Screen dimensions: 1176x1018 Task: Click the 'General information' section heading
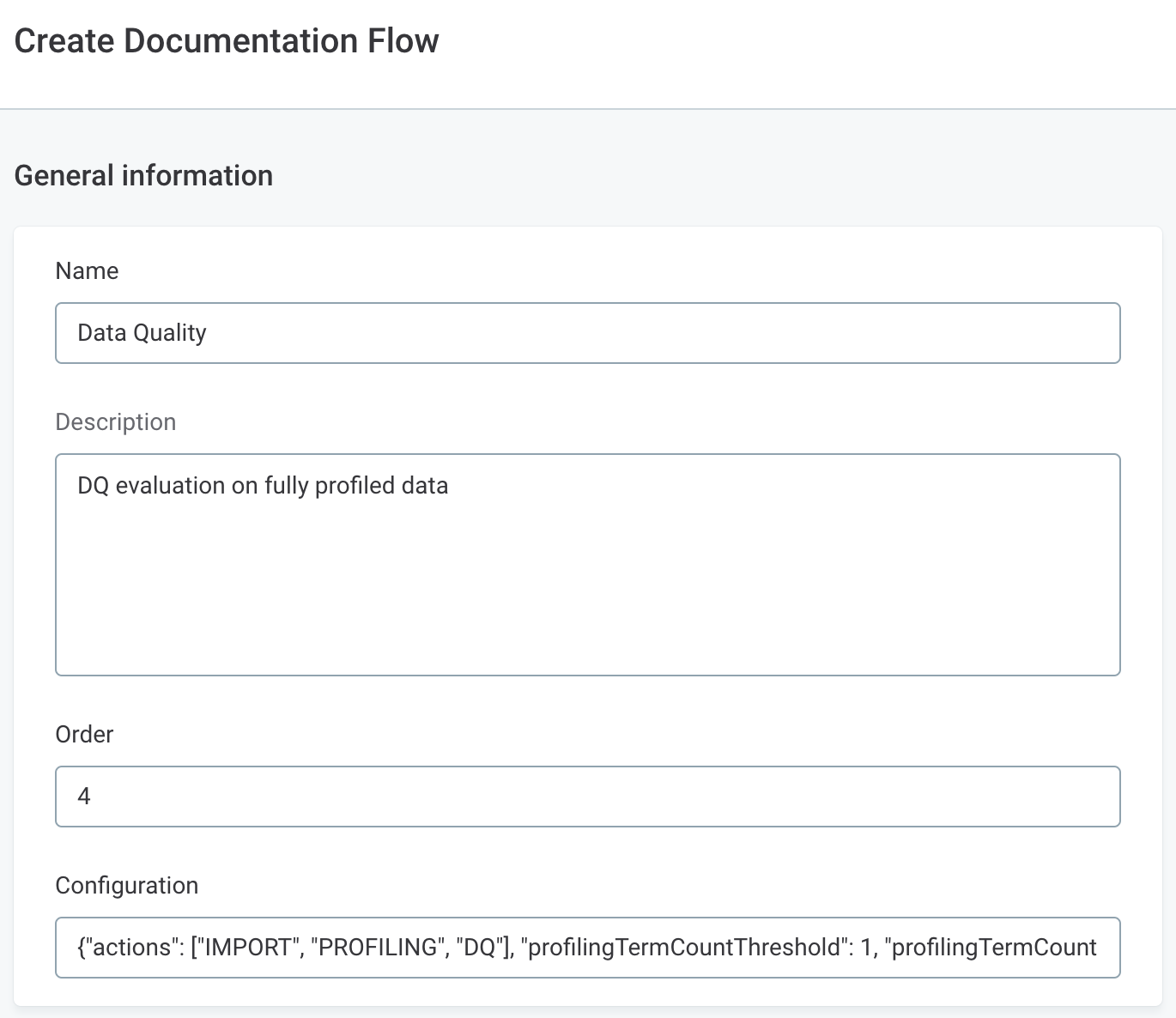coord(143,175)
